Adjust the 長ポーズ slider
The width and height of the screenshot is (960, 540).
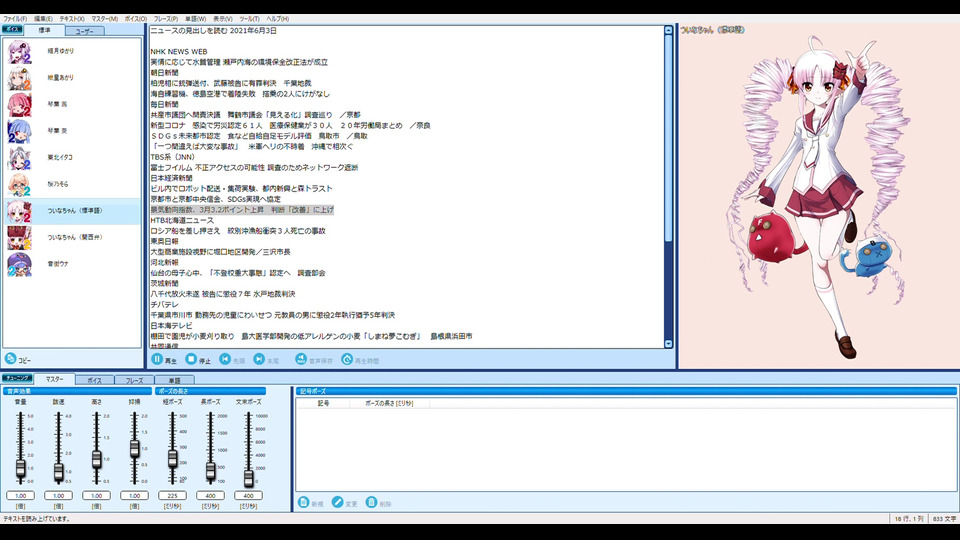[210, 470]
